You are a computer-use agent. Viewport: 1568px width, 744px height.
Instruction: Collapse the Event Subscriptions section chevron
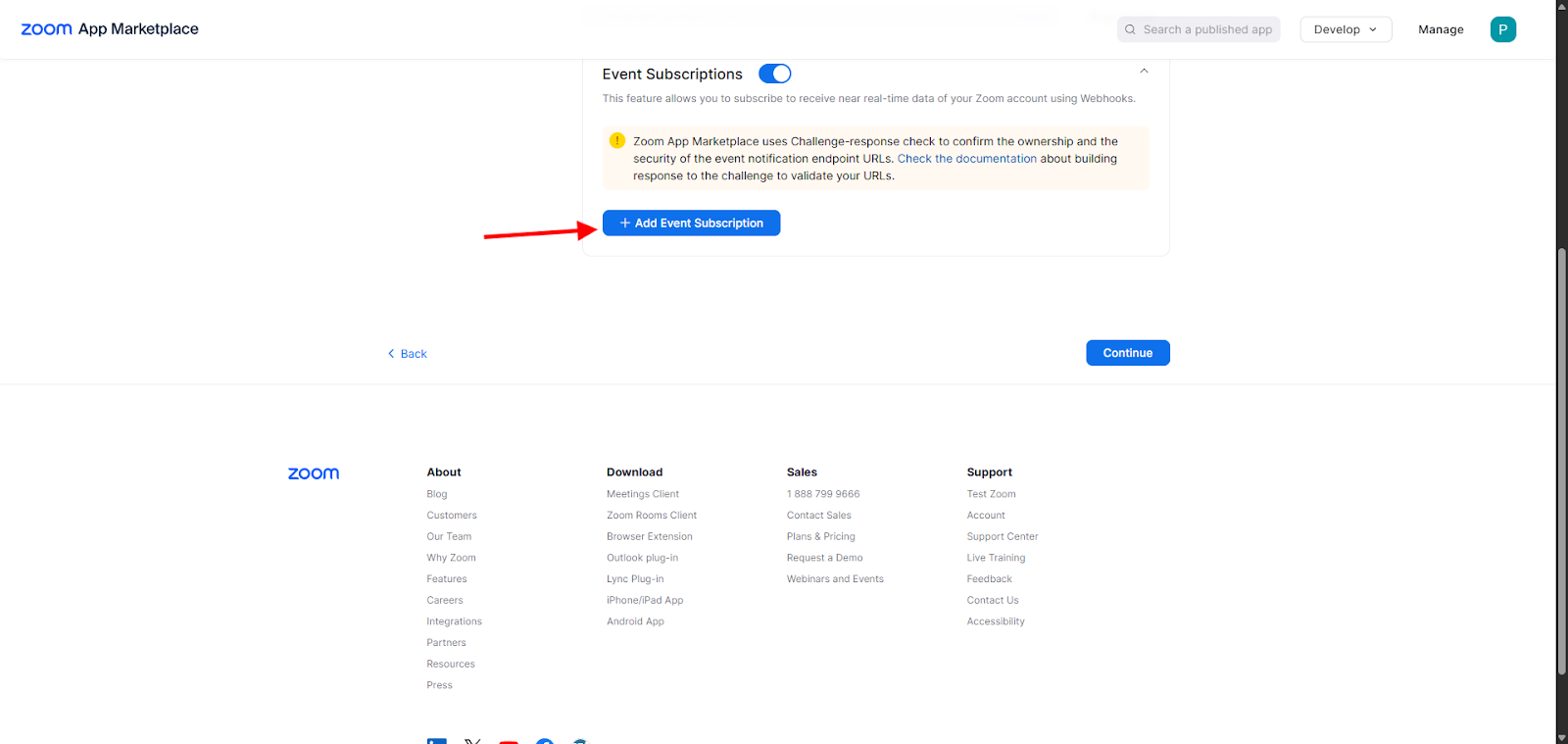click(x=1144, y=72)
